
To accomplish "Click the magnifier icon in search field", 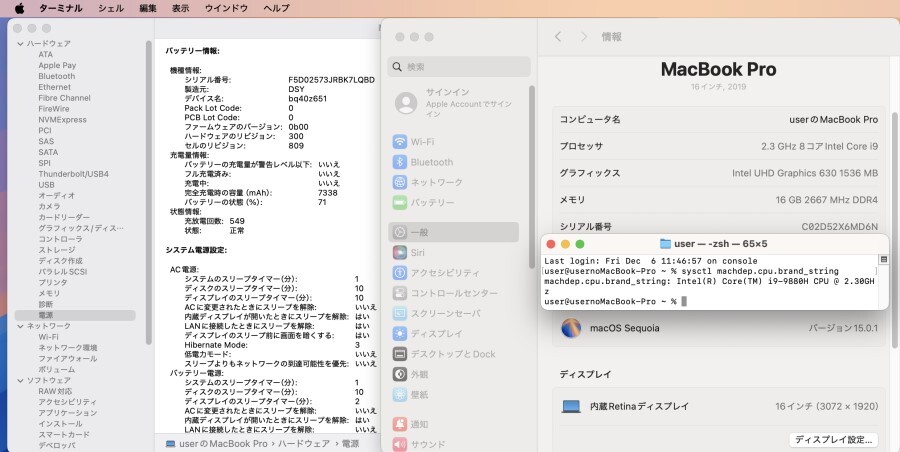I will coord(397,67).
